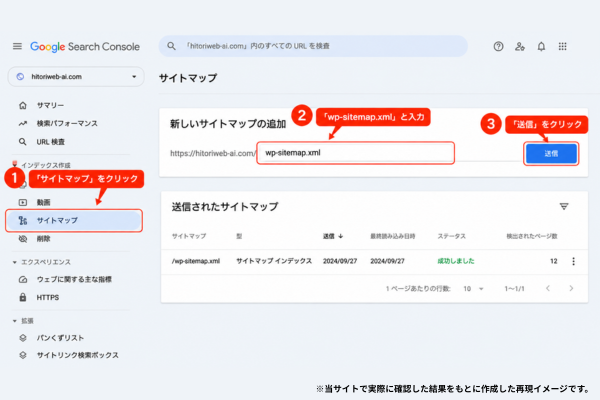Click the サイトマップ column header

coord(189,236)
